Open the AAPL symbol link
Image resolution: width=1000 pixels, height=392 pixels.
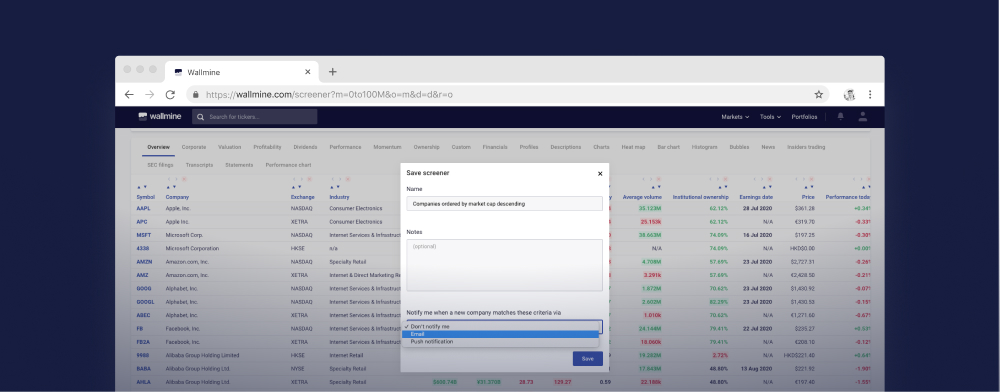click(142, 208)
